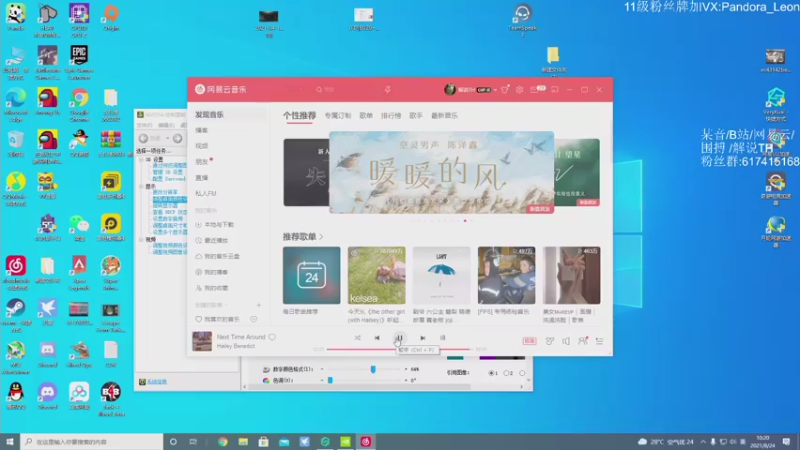Collapse the 显示 tree node in NVIDIA panel

tap(141, 186)
